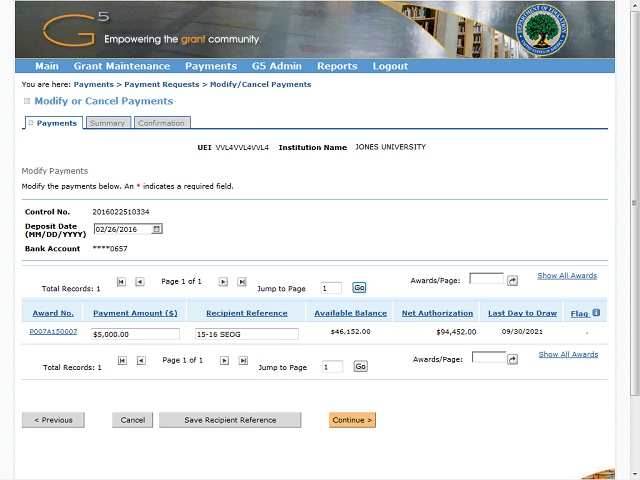Focus top Jump to Page field
The width and height of the screenshot is (640, 480).
[x=331, y=288]
